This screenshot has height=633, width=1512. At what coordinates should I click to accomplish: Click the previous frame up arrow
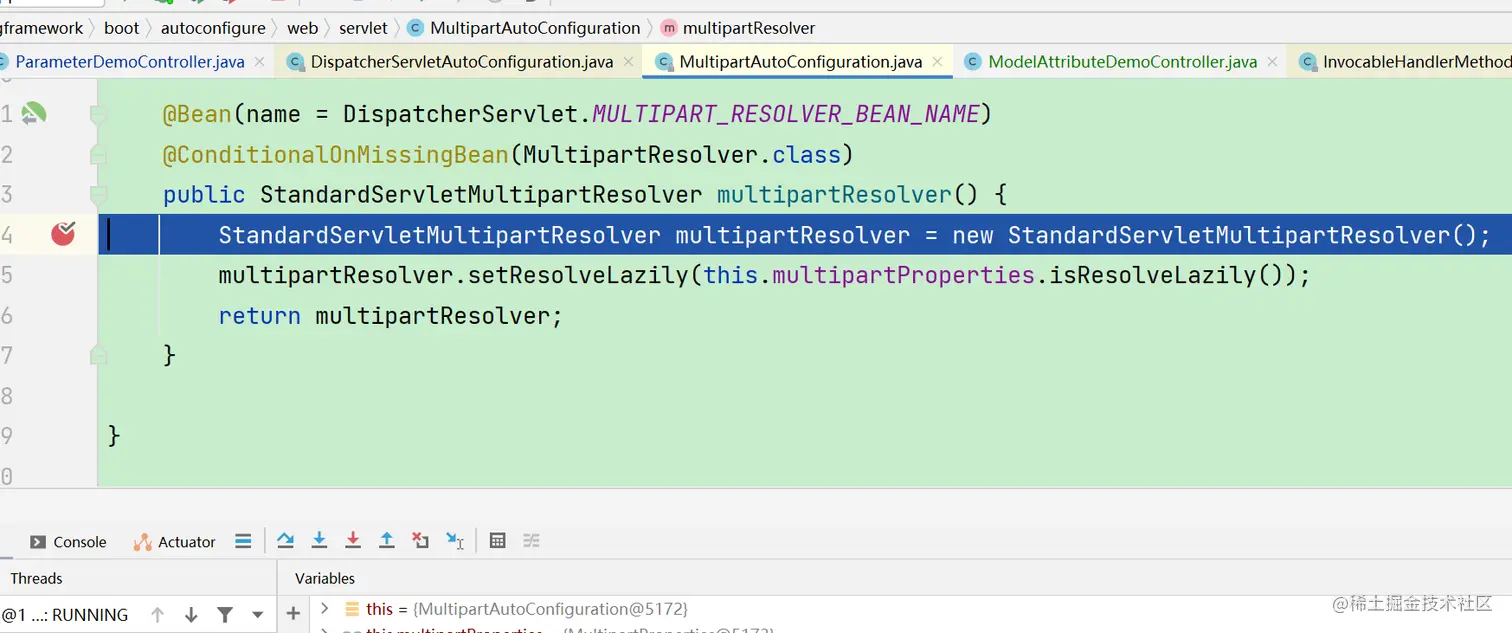157,615
